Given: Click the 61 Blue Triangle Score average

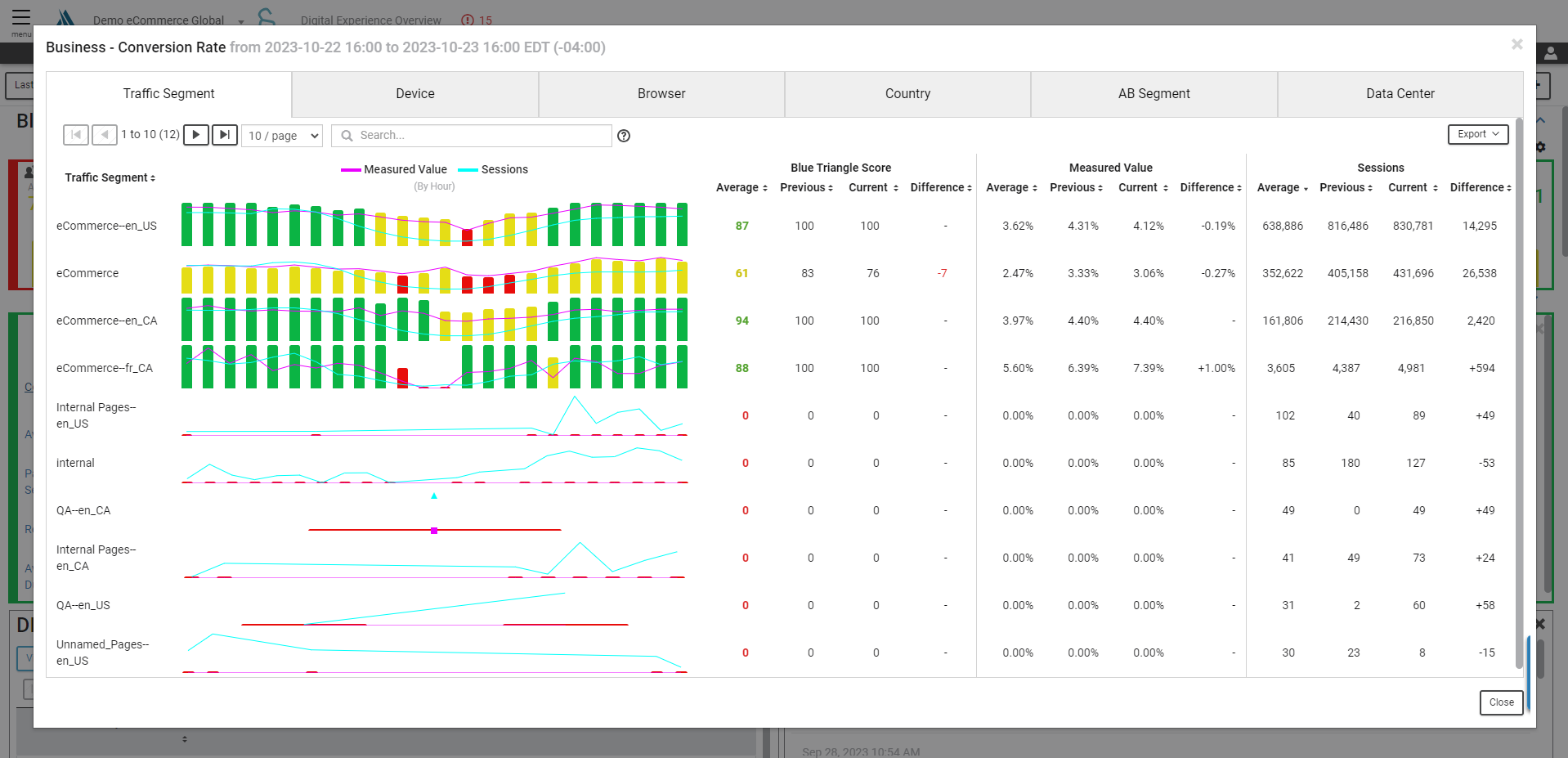Looking at the screenshot, I should (x=741, y=273).
